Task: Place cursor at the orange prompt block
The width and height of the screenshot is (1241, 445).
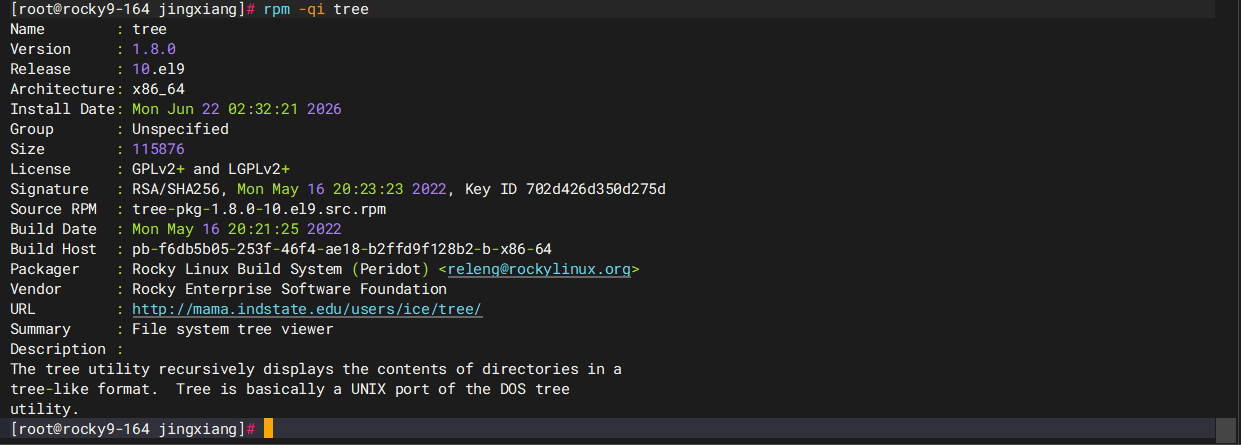Action: pos(268,429)
